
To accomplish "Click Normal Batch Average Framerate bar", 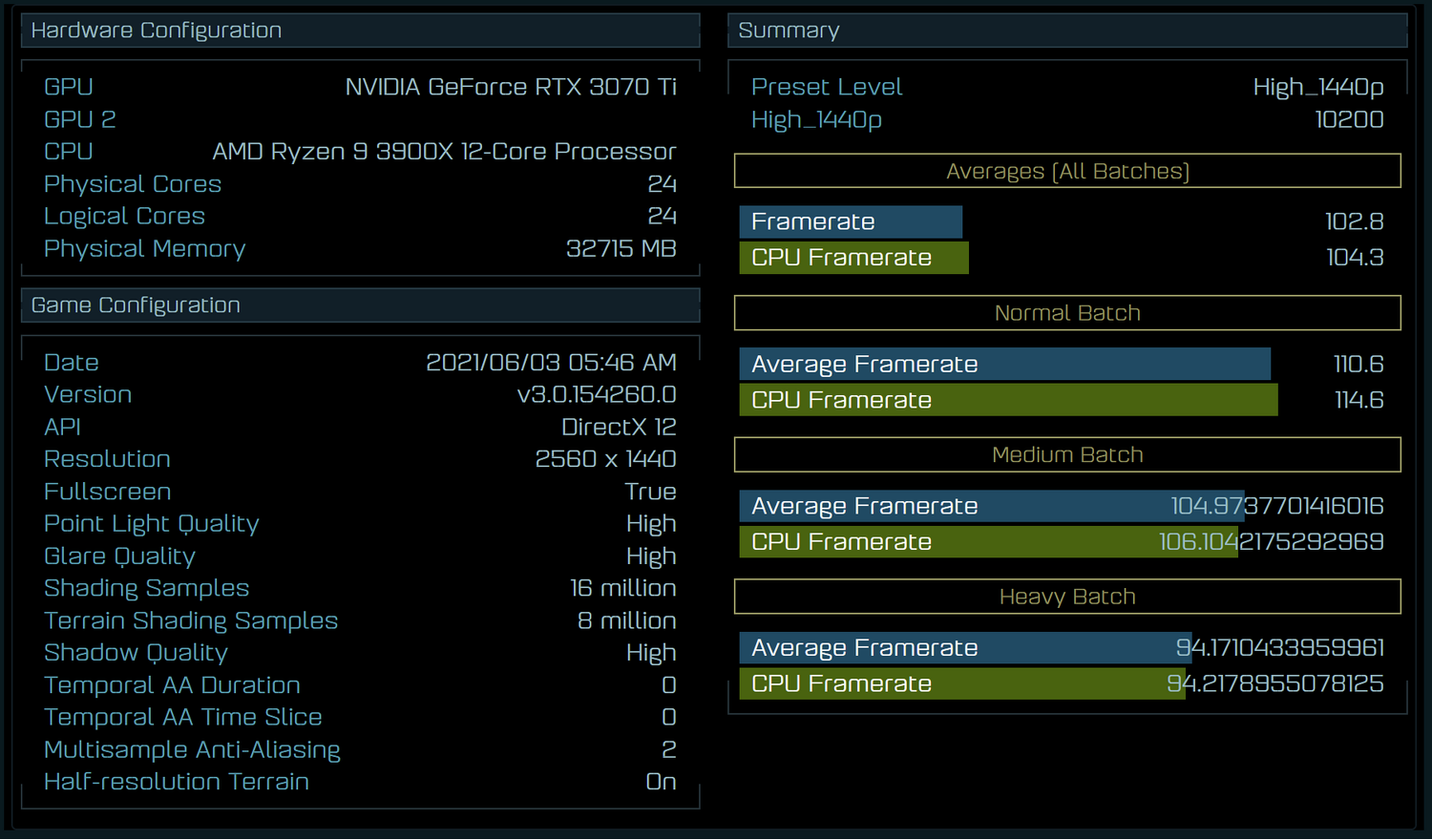I will 1005,364.
